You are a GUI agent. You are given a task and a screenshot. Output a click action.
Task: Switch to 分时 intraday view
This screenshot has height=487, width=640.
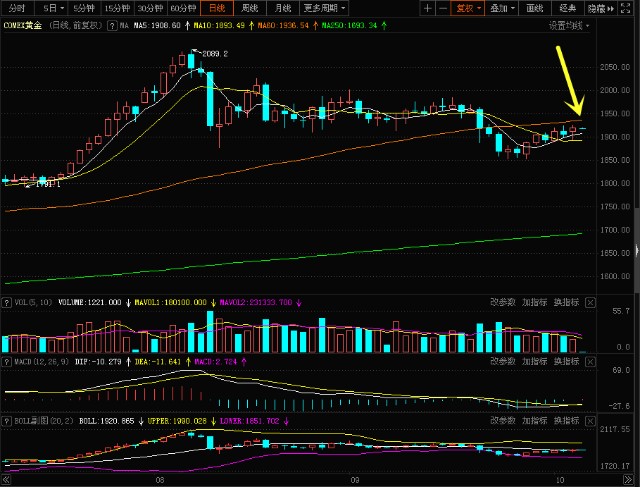(x=14, y=8)
